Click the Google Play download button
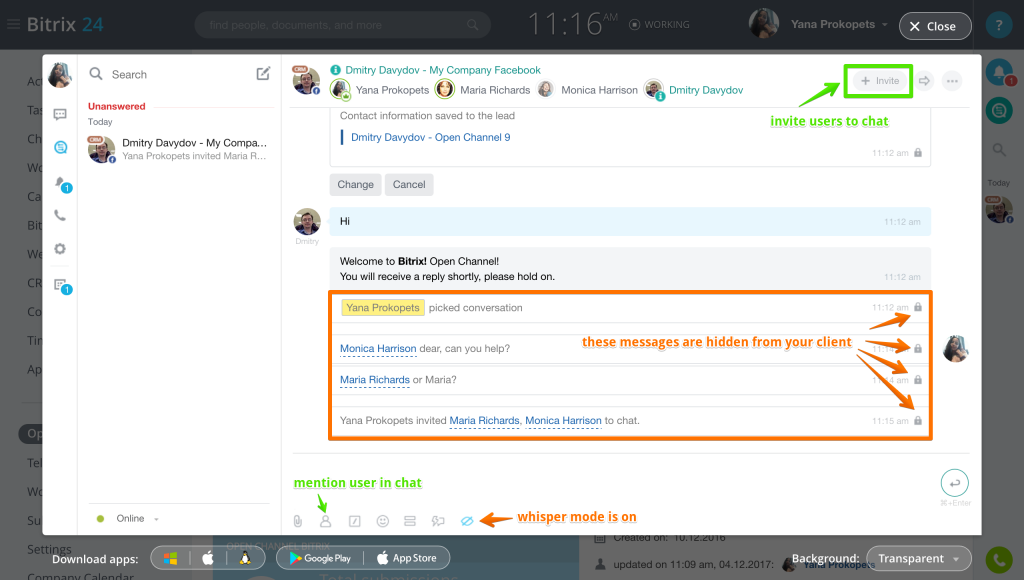This screenshot has width=1024, height=580. pyautogui.click(x=320, y=558)
